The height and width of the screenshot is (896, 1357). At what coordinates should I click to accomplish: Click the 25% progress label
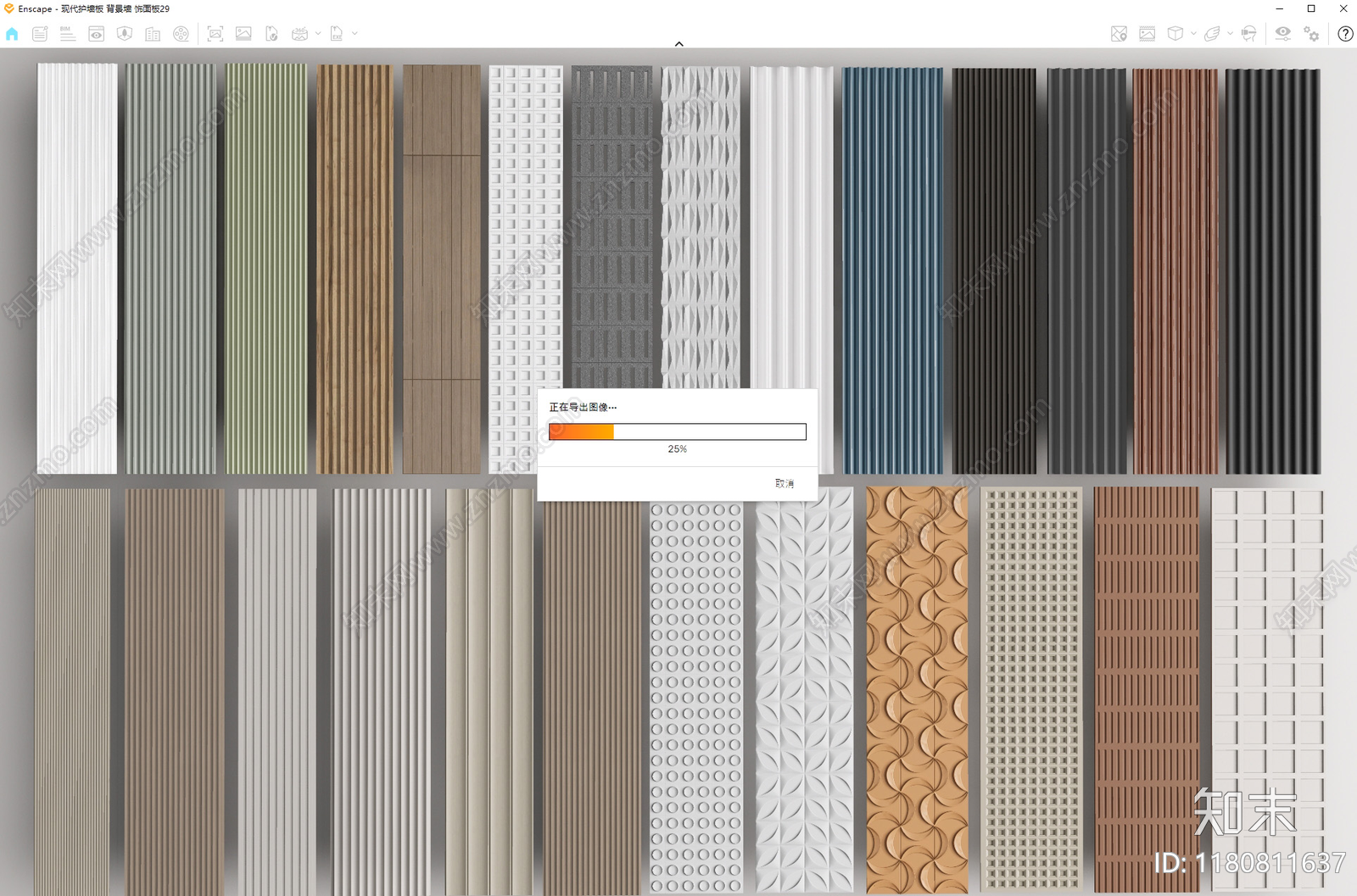coord(677,449)
